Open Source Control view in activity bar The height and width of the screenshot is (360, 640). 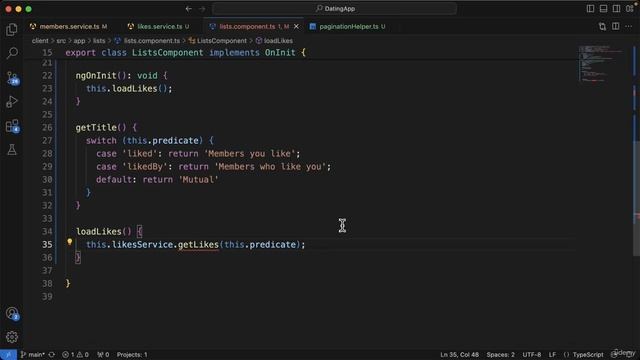point(12,78)
